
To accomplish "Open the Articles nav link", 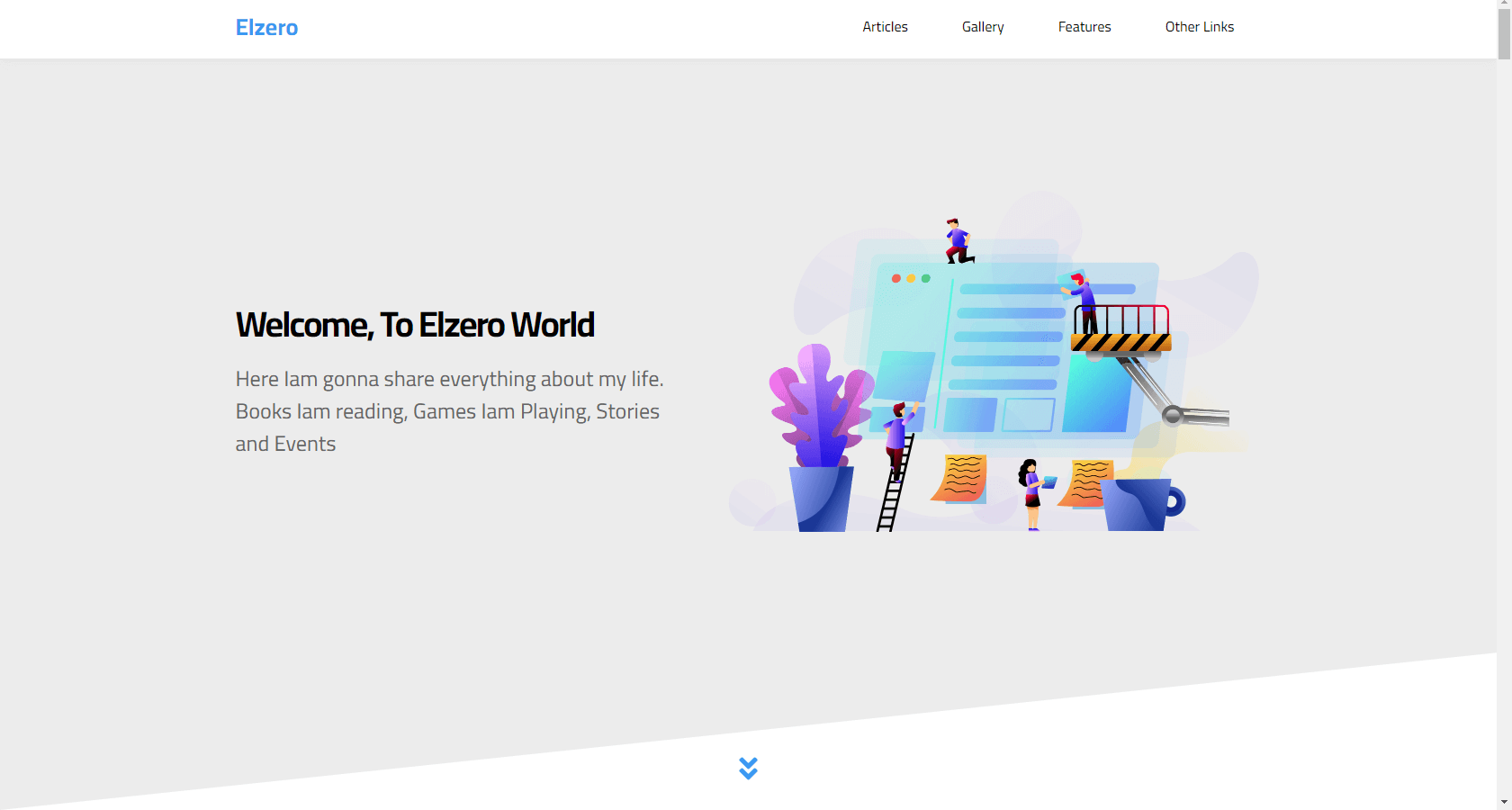I will 885,27.
